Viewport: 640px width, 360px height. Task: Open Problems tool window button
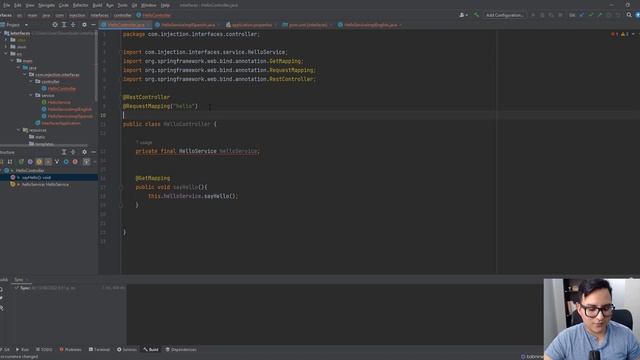70,349
